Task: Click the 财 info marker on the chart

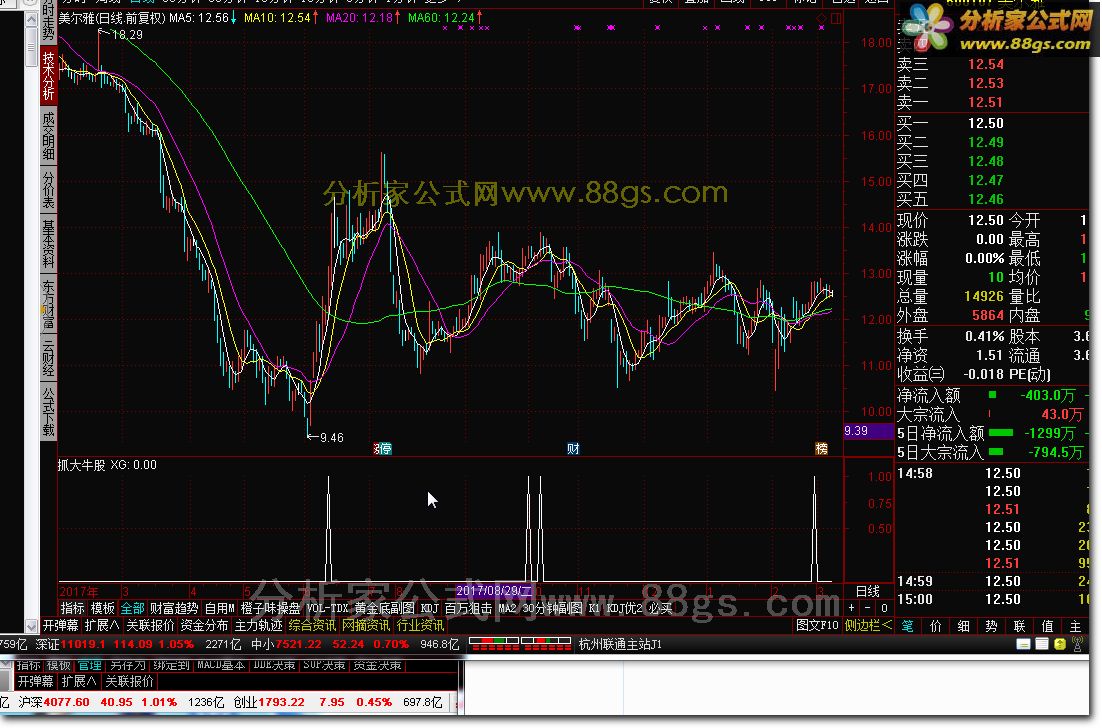Action: (x=573, y=449)
